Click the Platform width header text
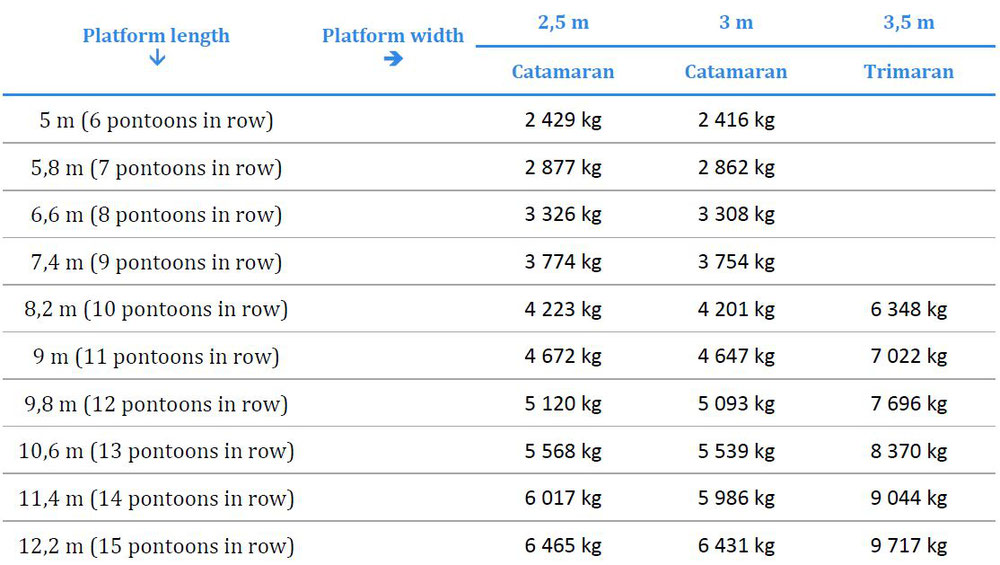Viewport: 1000px width, 565px height. [393, 36]
